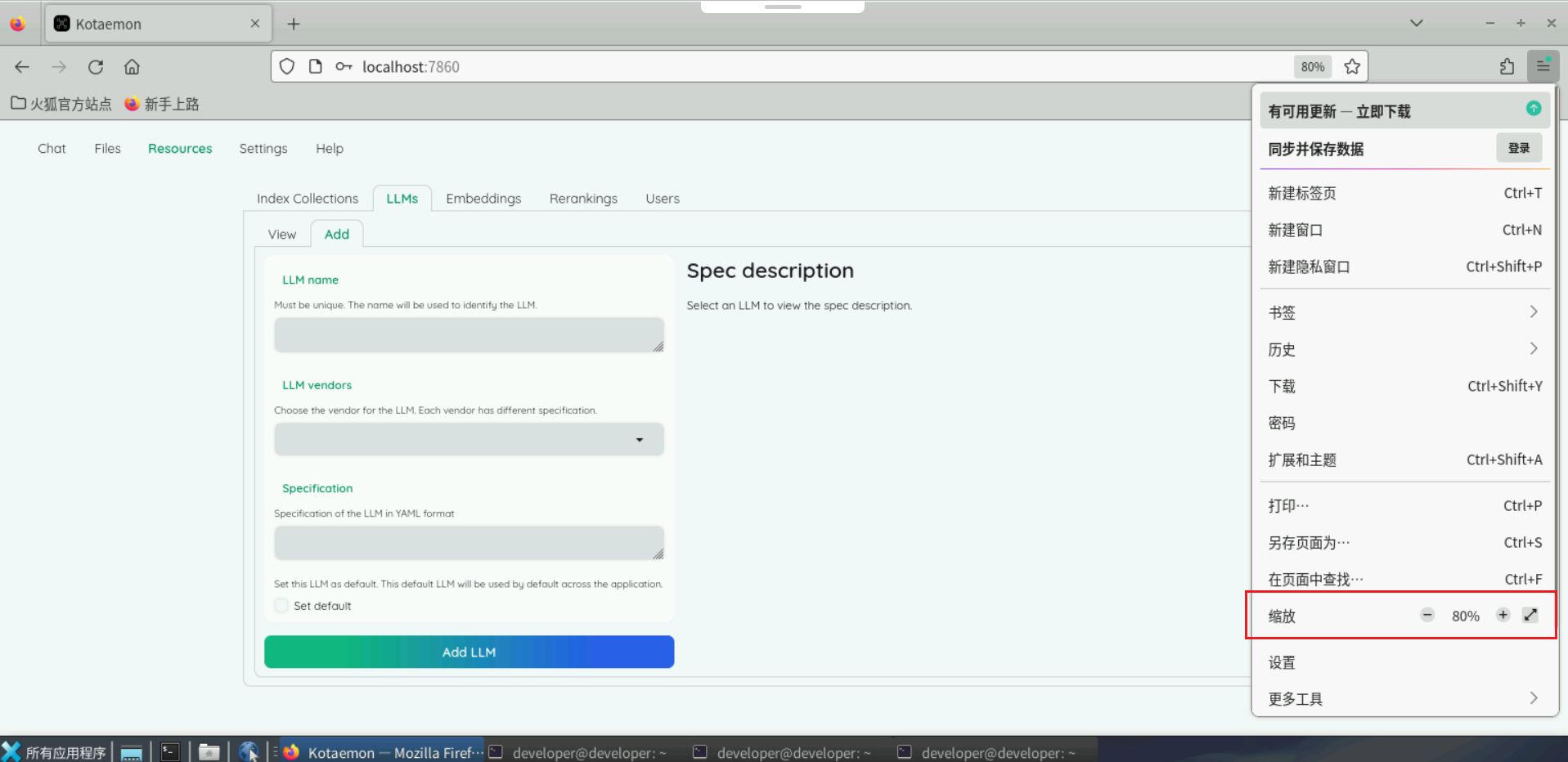Decrease zoom with the minus icon
Image resolution: width=1568 pixels, height=762 pixels.
pyautogui.click(x=1427, y=615)
